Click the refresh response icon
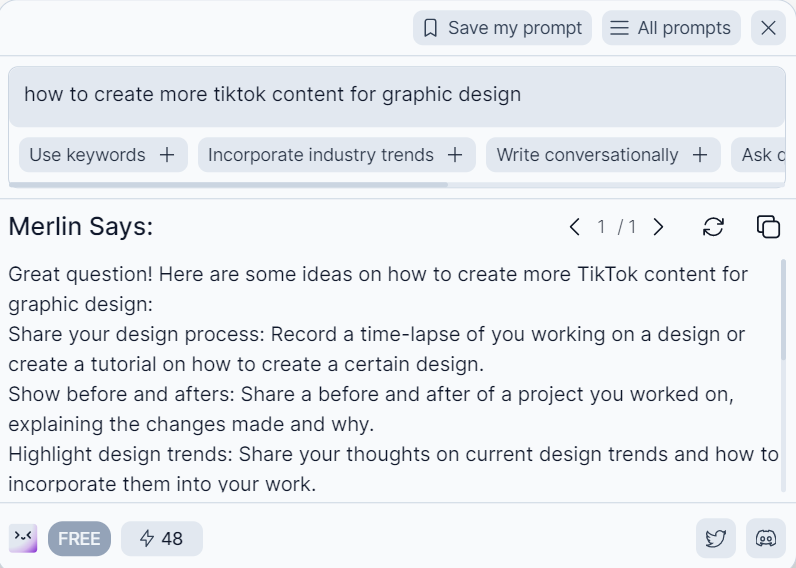Screen dimensions: 796x568 [x=713, y=227]
